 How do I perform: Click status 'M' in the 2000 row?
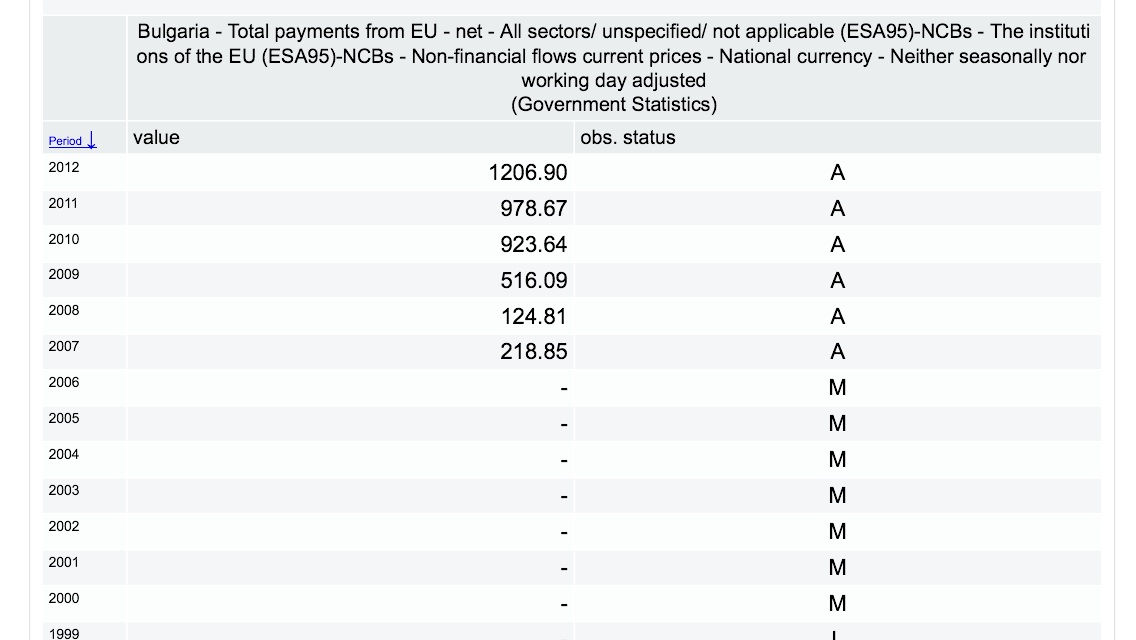click(837, 604)
